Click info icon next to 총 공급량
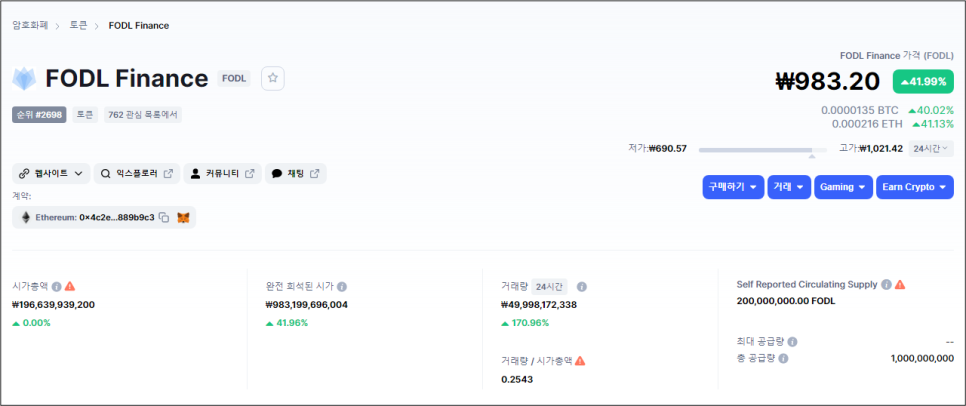The height and width of the screenshot is (406, 966). click(x=783, y=358)
